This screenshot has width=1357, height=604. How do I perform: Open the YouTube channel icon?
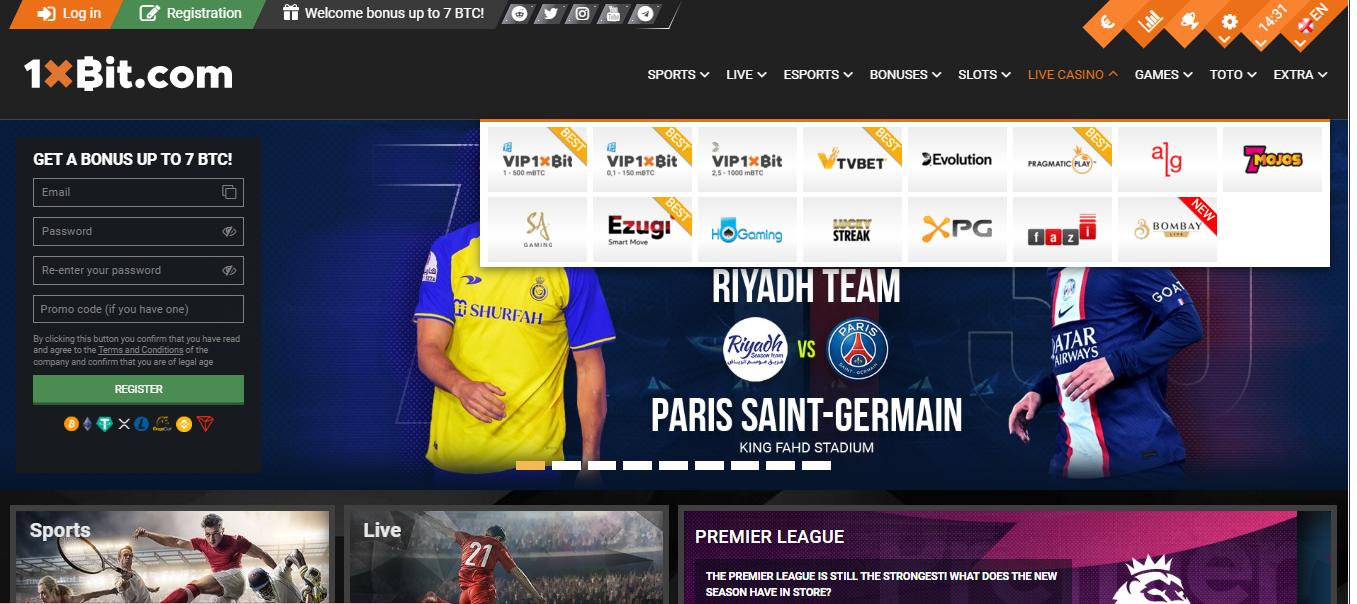coord(614,14)
